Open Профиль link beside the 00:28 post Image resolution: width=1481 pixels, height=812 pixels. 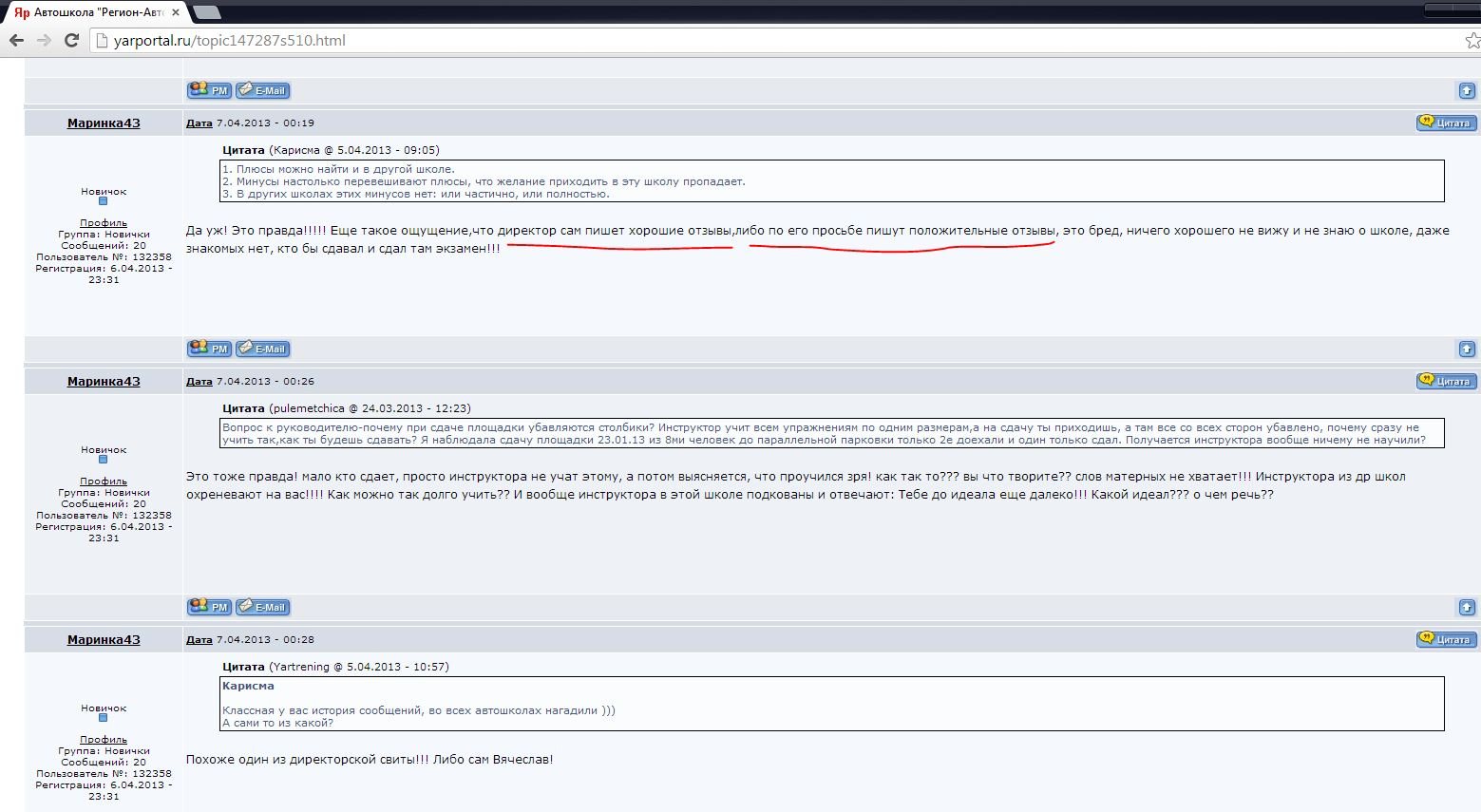[x=104, y=739]
